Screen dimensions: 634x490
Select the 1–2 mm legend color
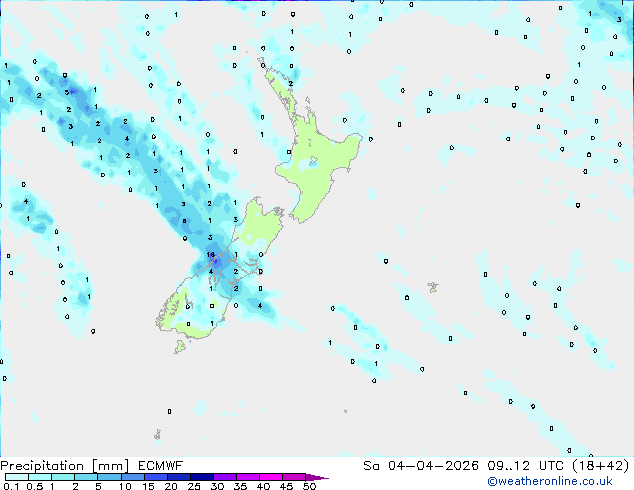point(63,477)
